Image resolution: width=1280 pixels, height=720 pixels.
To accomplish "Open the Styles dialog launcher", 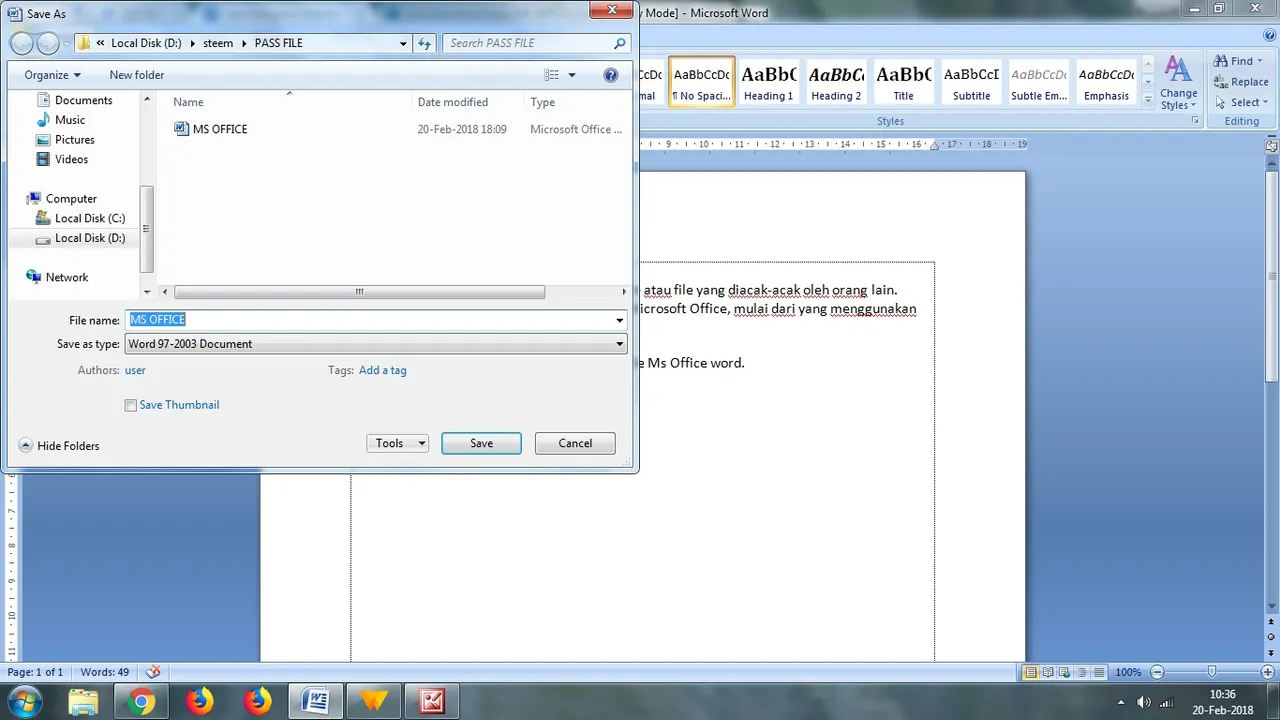I will coord(1195,121).
